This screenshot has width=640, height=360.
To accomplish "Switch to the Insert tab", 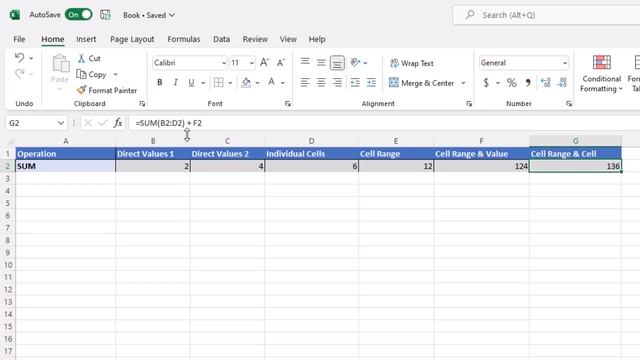I will pos(86,39).
